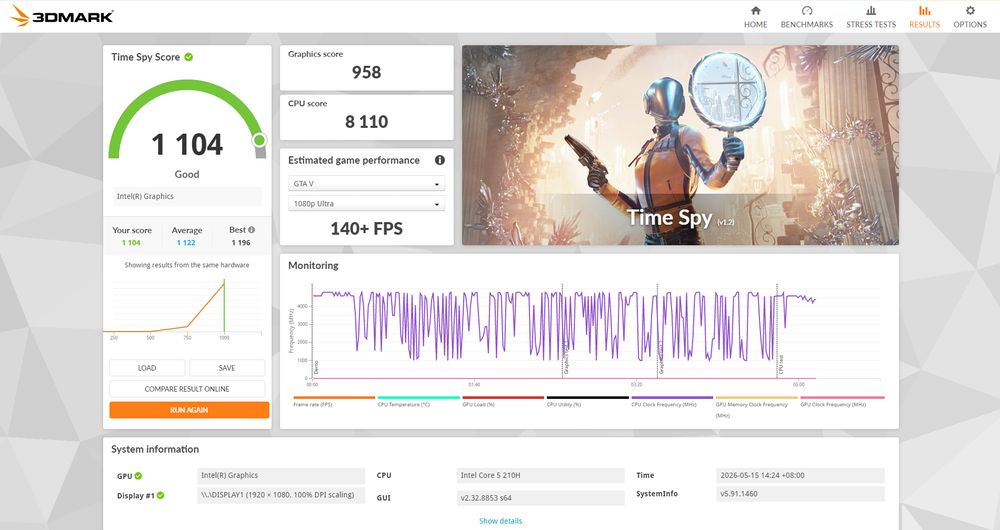Click Your score value 1 104
This screenshot has height=530, width=1000.
tap(131, 243)
